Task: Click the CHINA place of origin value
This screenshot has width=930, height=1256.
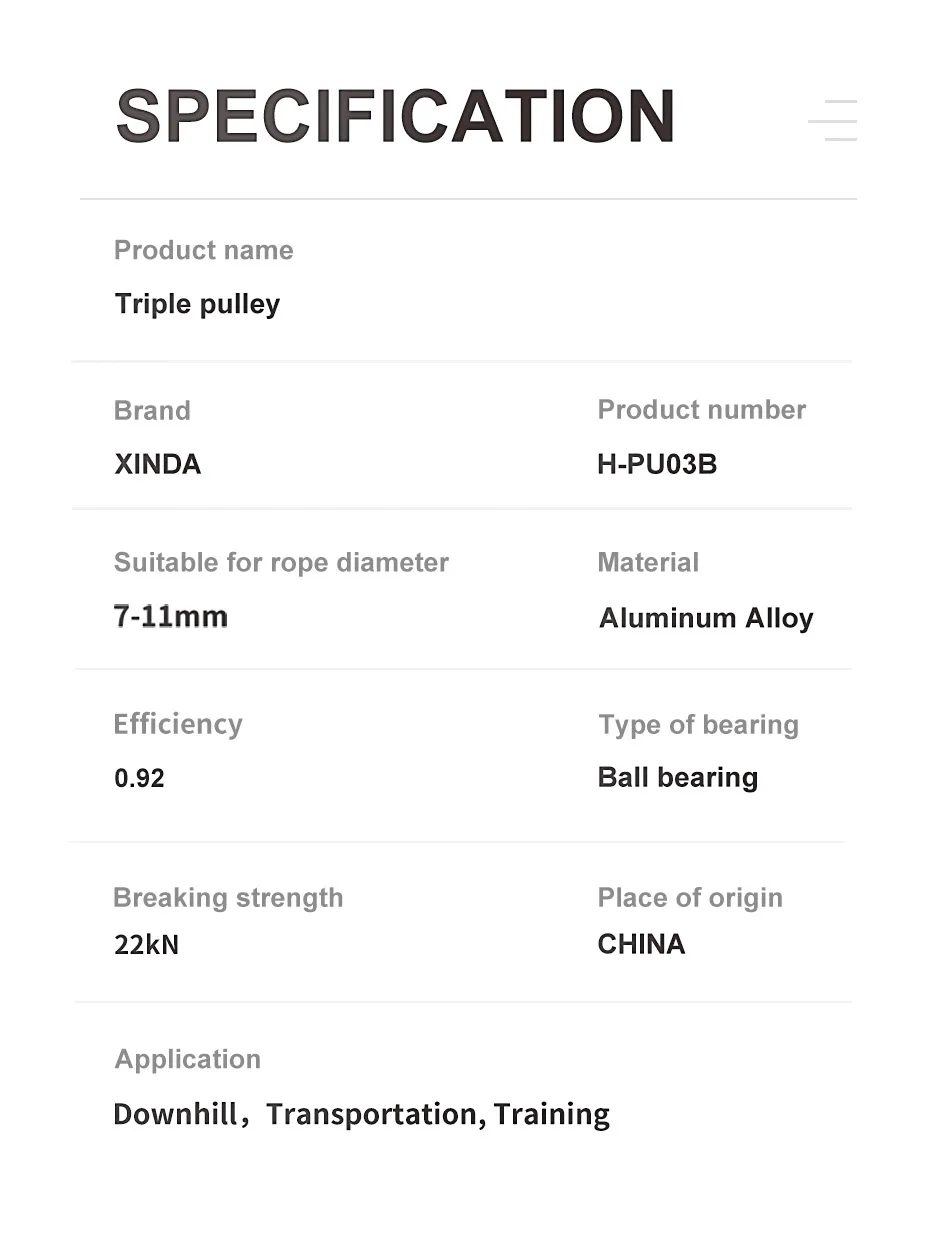Action: (641, 945)
